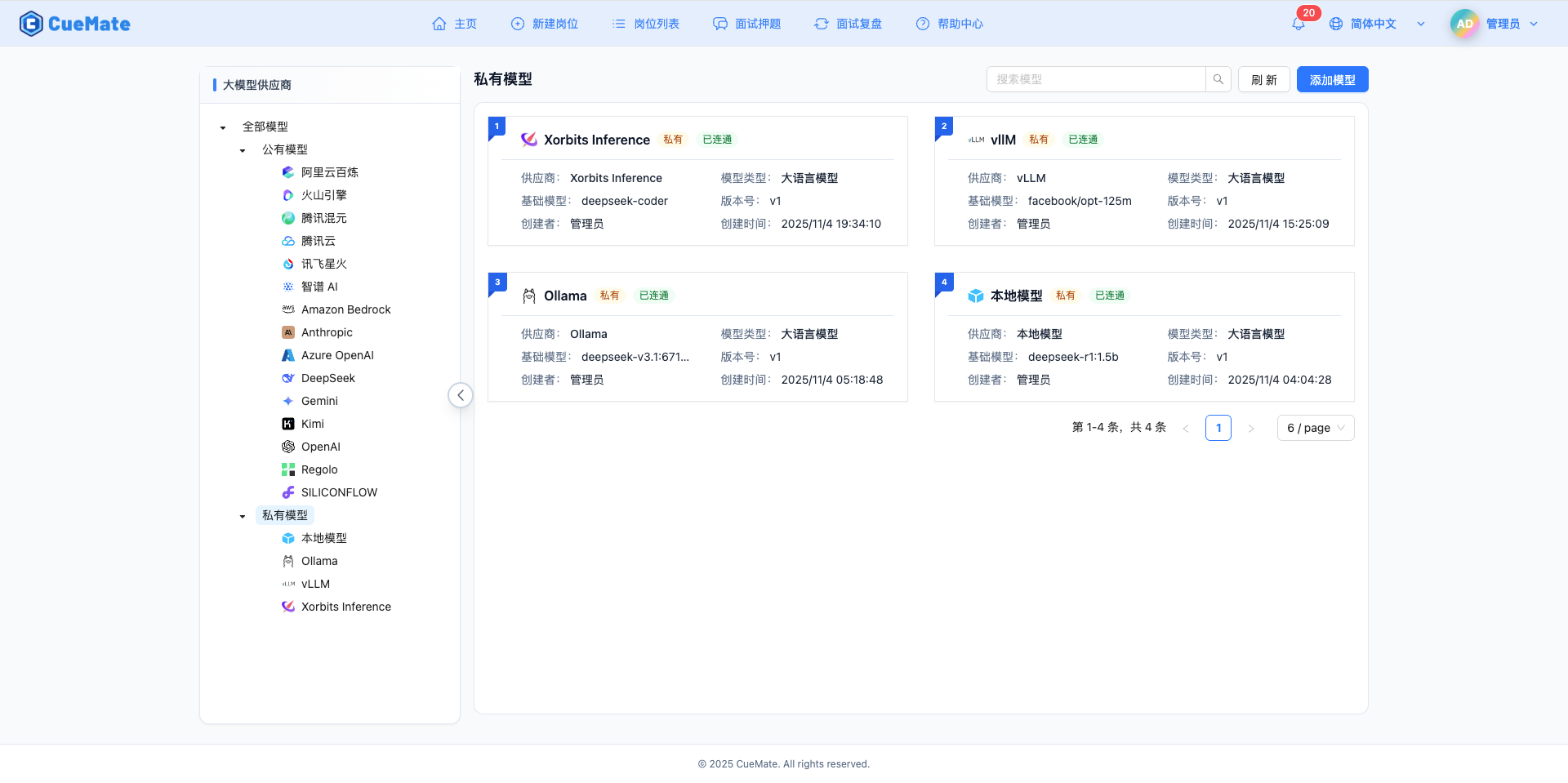The width and height of the screenshot is (1568, 783).
Task: Select the Anthropic icon in model tree
Action: point(287,332)
